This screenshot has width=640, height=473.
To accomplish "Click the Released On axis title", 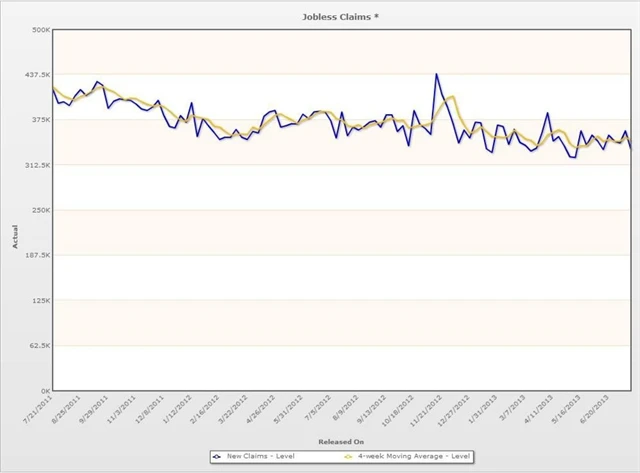I will click(341, 441).
